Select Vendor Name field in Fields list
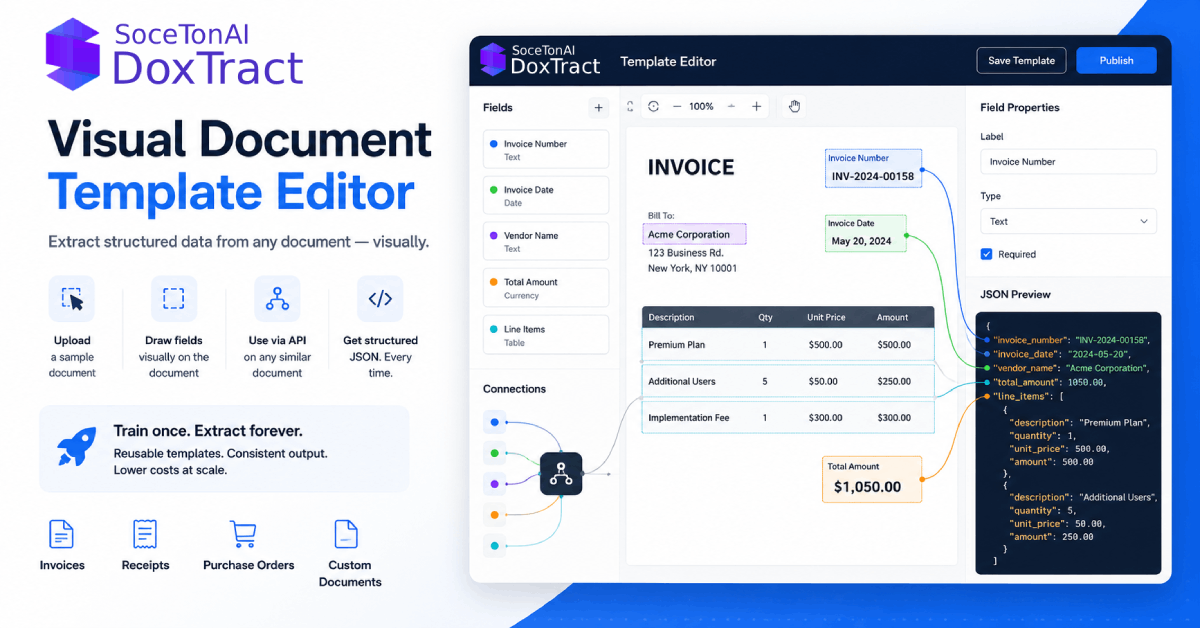Screen dimensions: 1200x628 (x=545, y=241)
